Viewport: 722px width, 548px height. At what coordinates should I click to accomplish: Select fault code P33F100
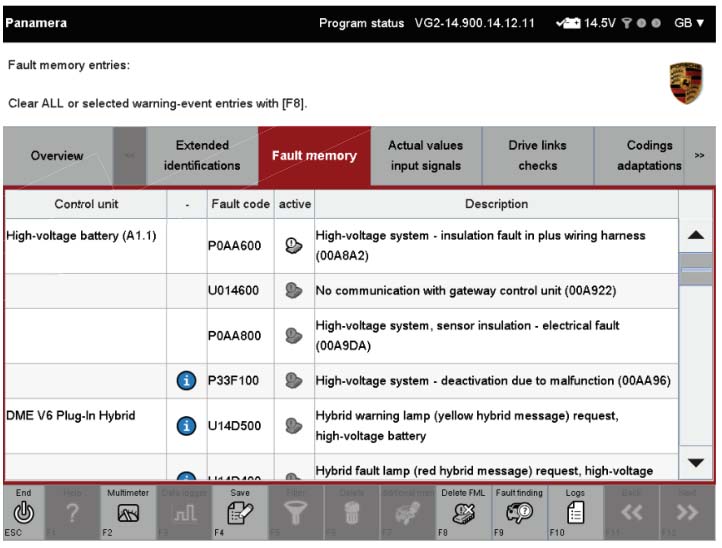point(233,381)
